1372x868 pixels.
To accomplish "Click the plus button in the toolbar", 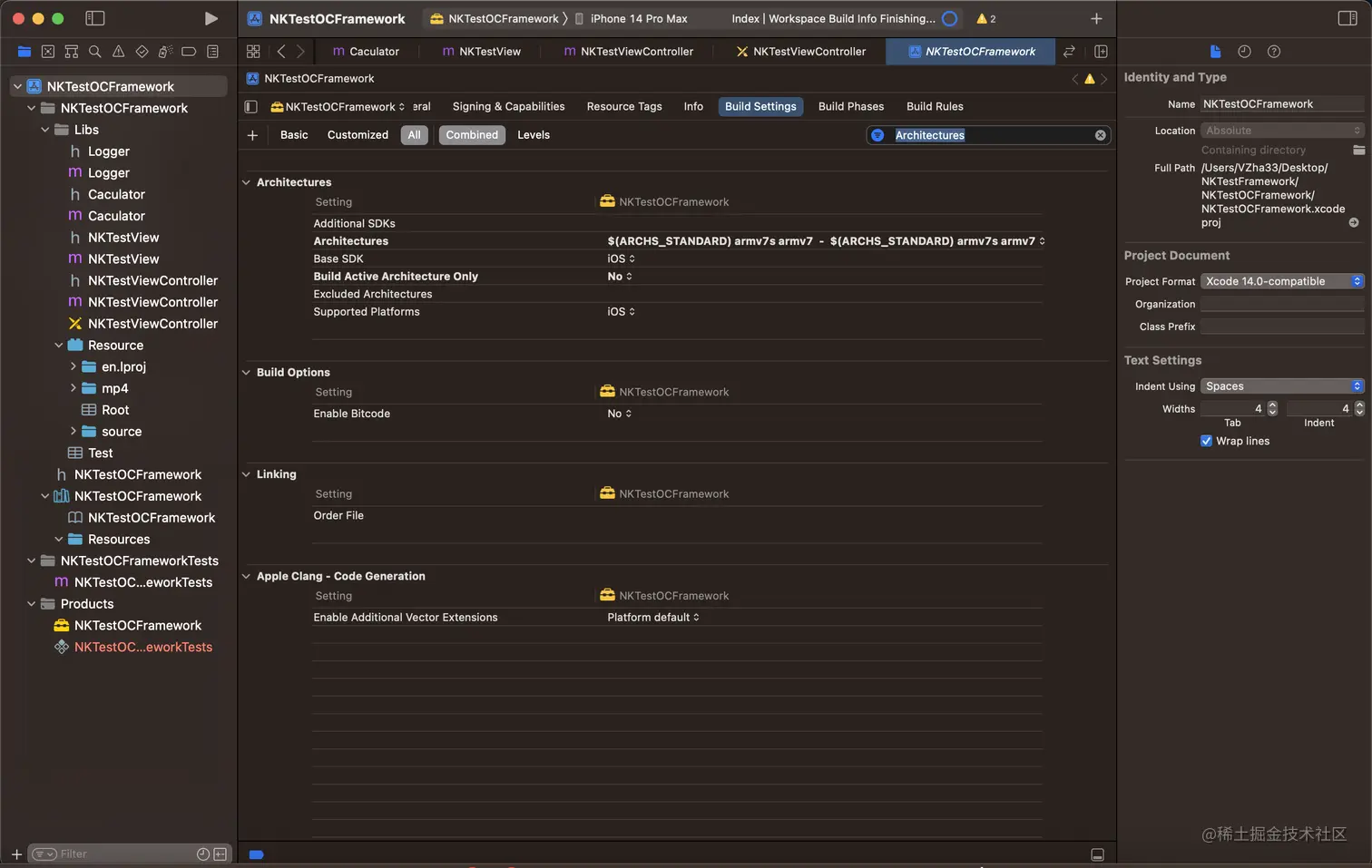I will (1096, 18).
